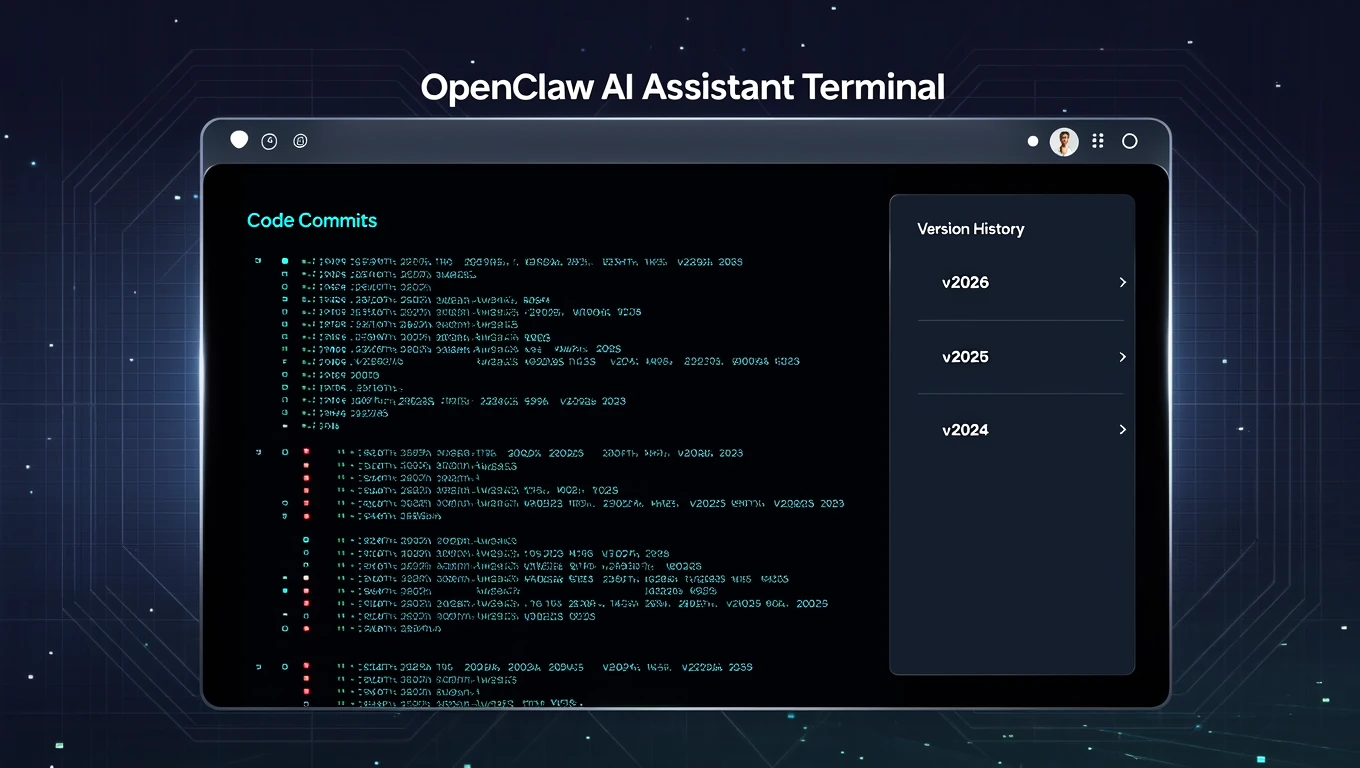Open the clock history icon in the top bar
This screenshot has width=1360, height=768.
(269, 142)
